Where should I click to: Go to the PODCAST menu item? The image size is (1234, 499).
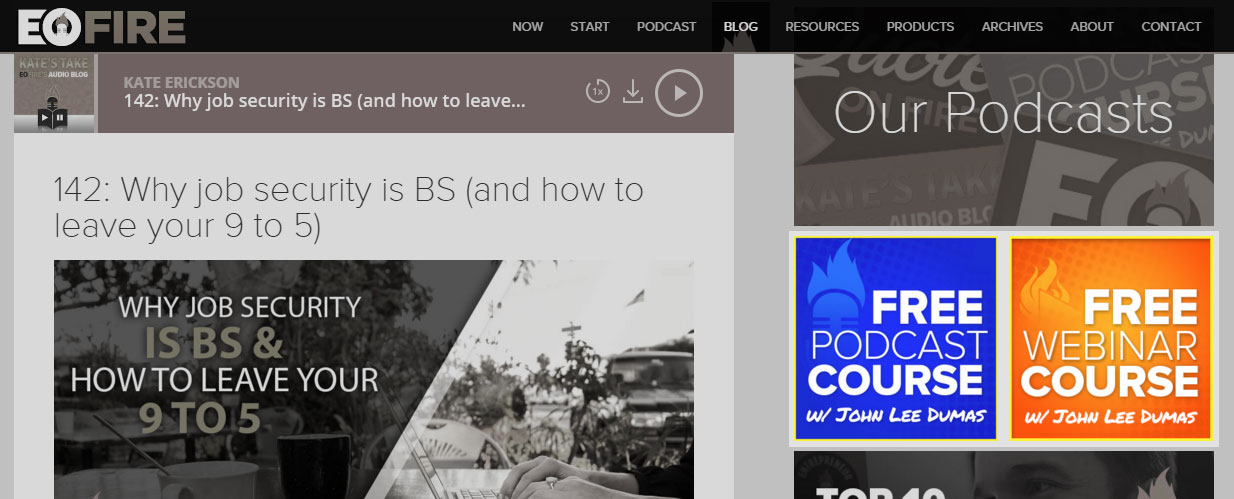pos(666,27)
